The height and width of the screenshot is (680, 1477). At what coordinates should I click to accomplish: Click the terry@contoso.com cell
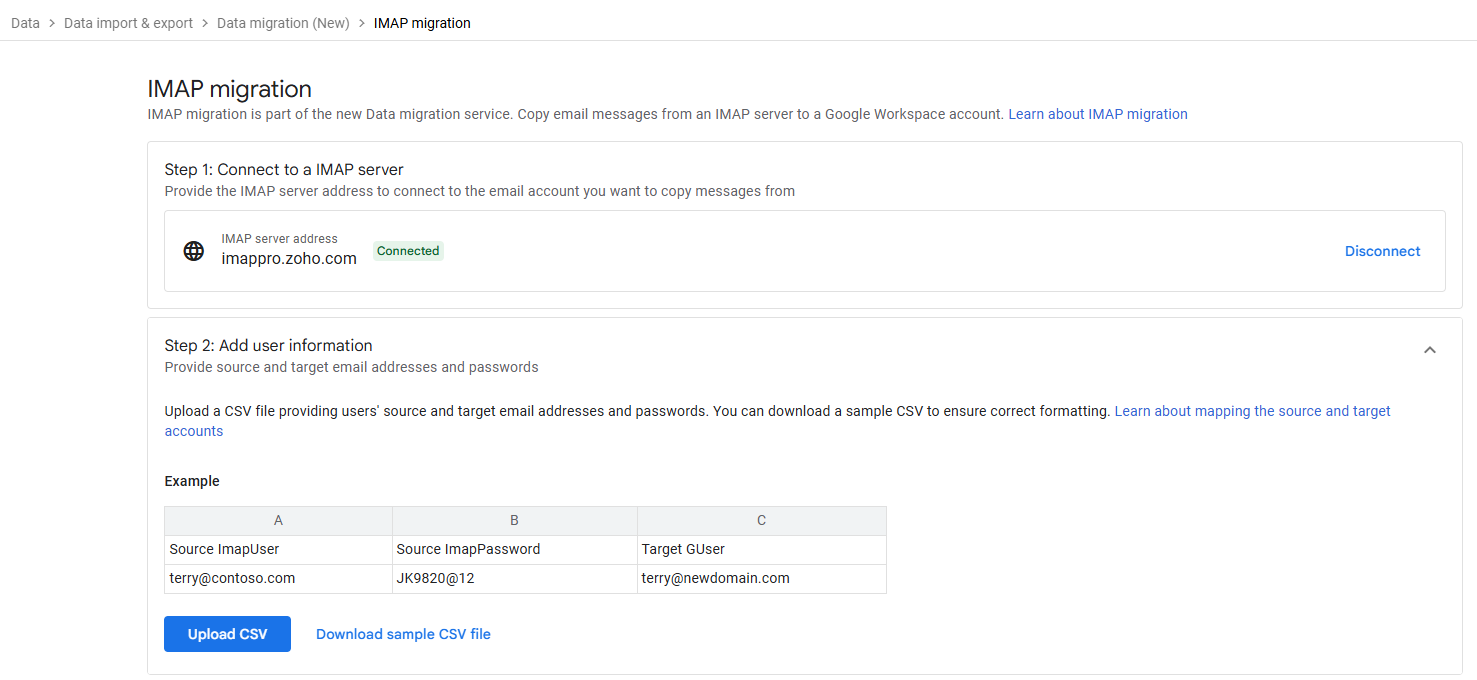pyautogui.click(x=278, y=578)
